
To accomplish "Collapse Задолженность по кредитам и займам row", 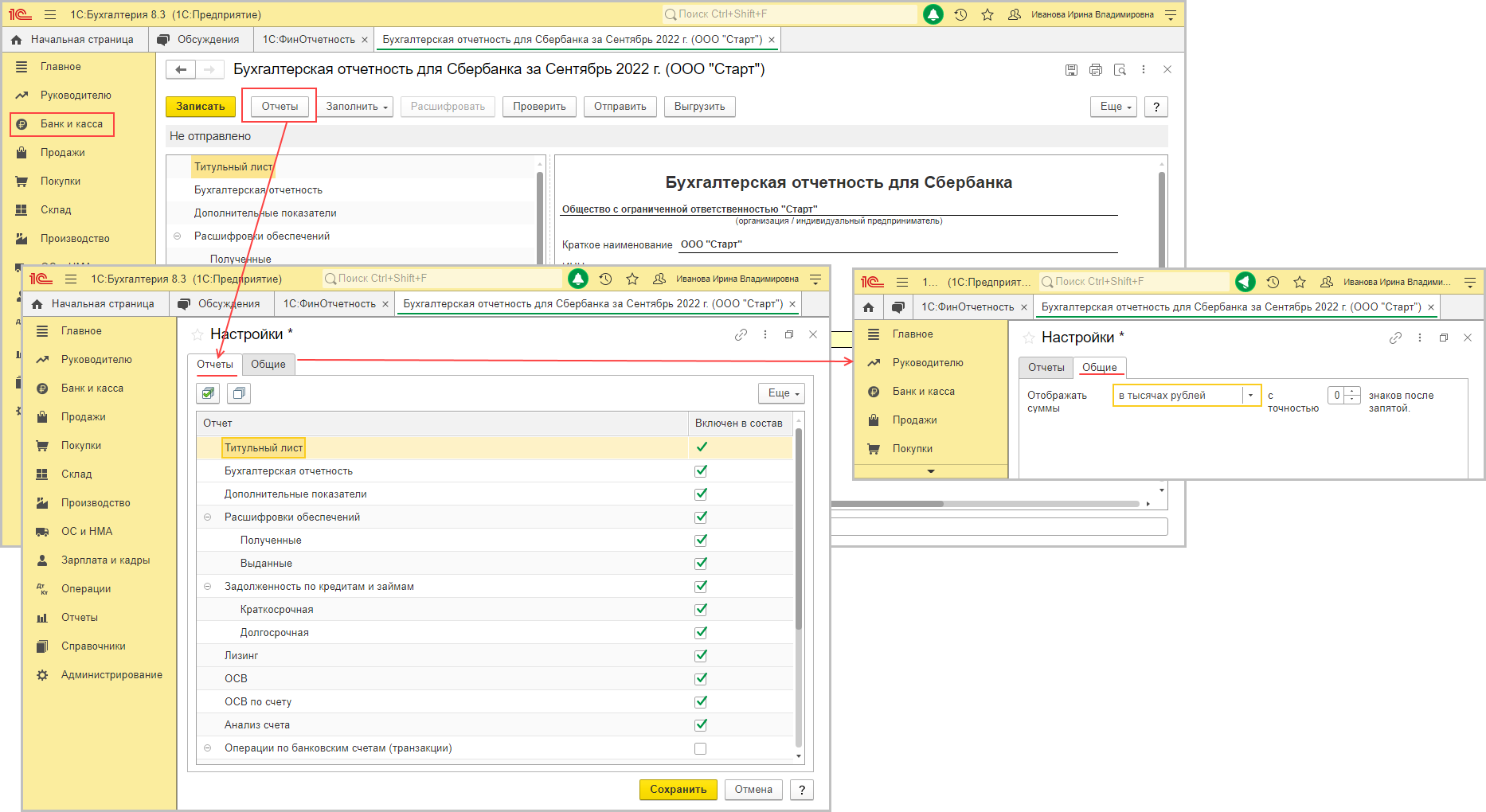I will coord(208,587).
